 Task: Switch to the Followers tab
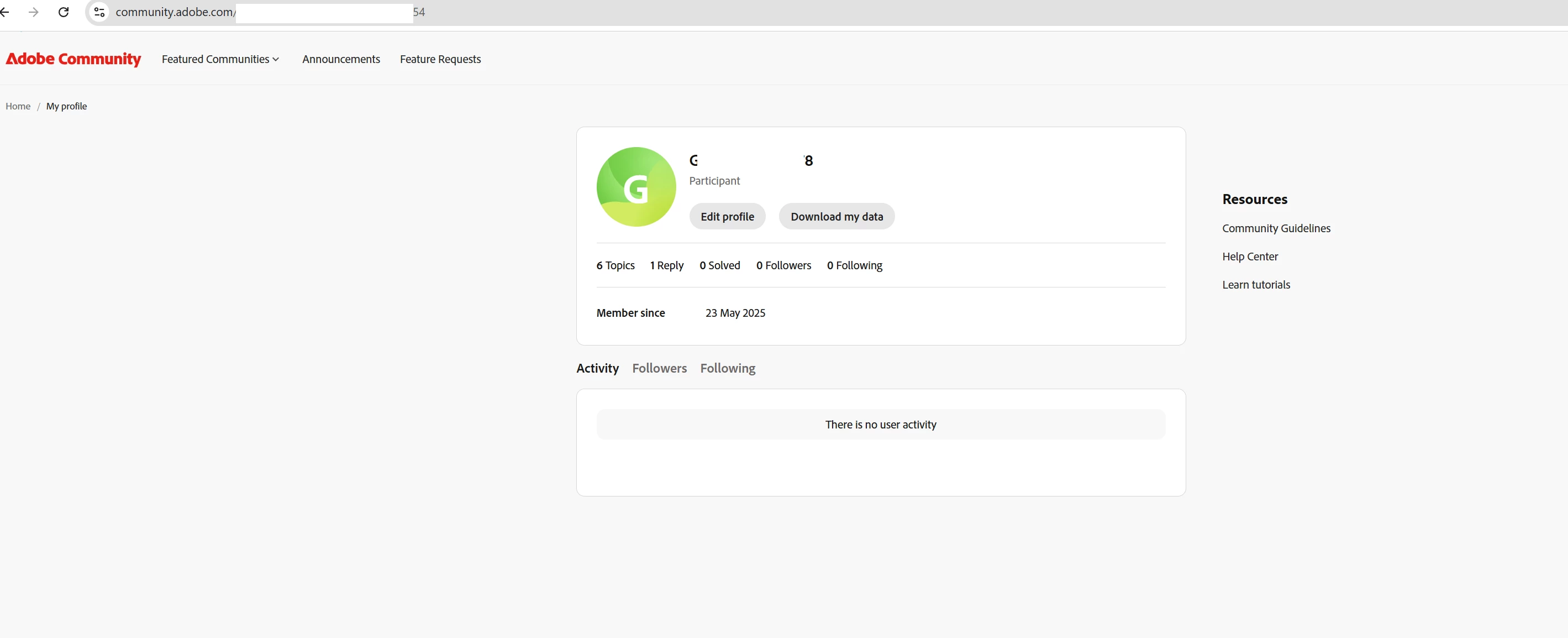point(659,368)
